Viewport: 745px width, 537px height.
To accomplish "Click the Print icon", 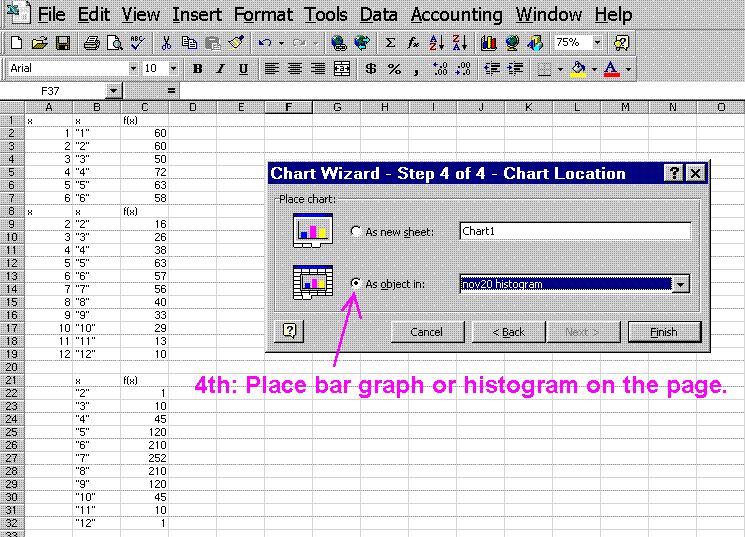I will 92,43.
